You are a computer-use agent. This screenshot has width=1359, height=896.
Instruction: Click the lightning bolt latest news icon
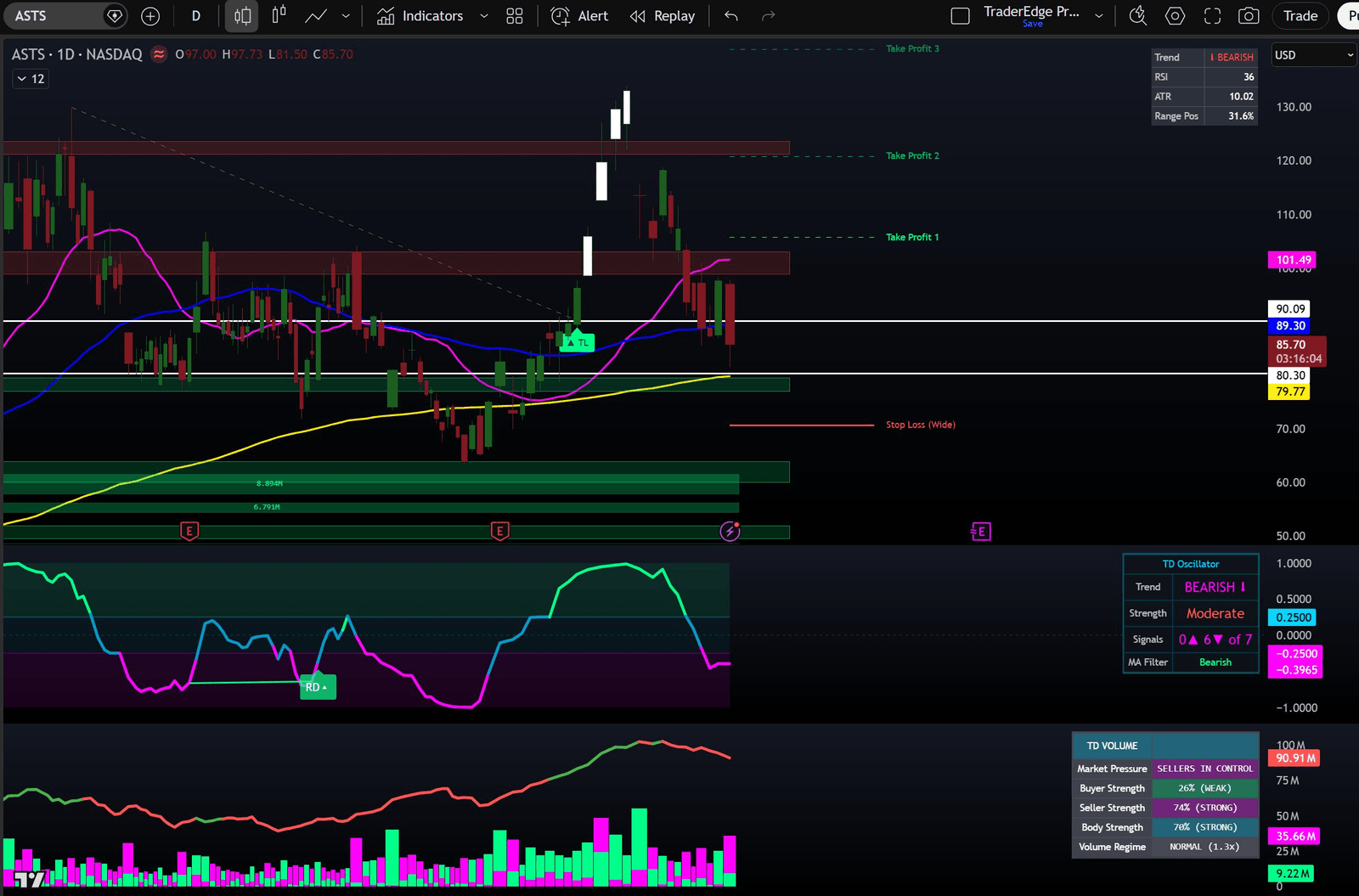point(730,532)
